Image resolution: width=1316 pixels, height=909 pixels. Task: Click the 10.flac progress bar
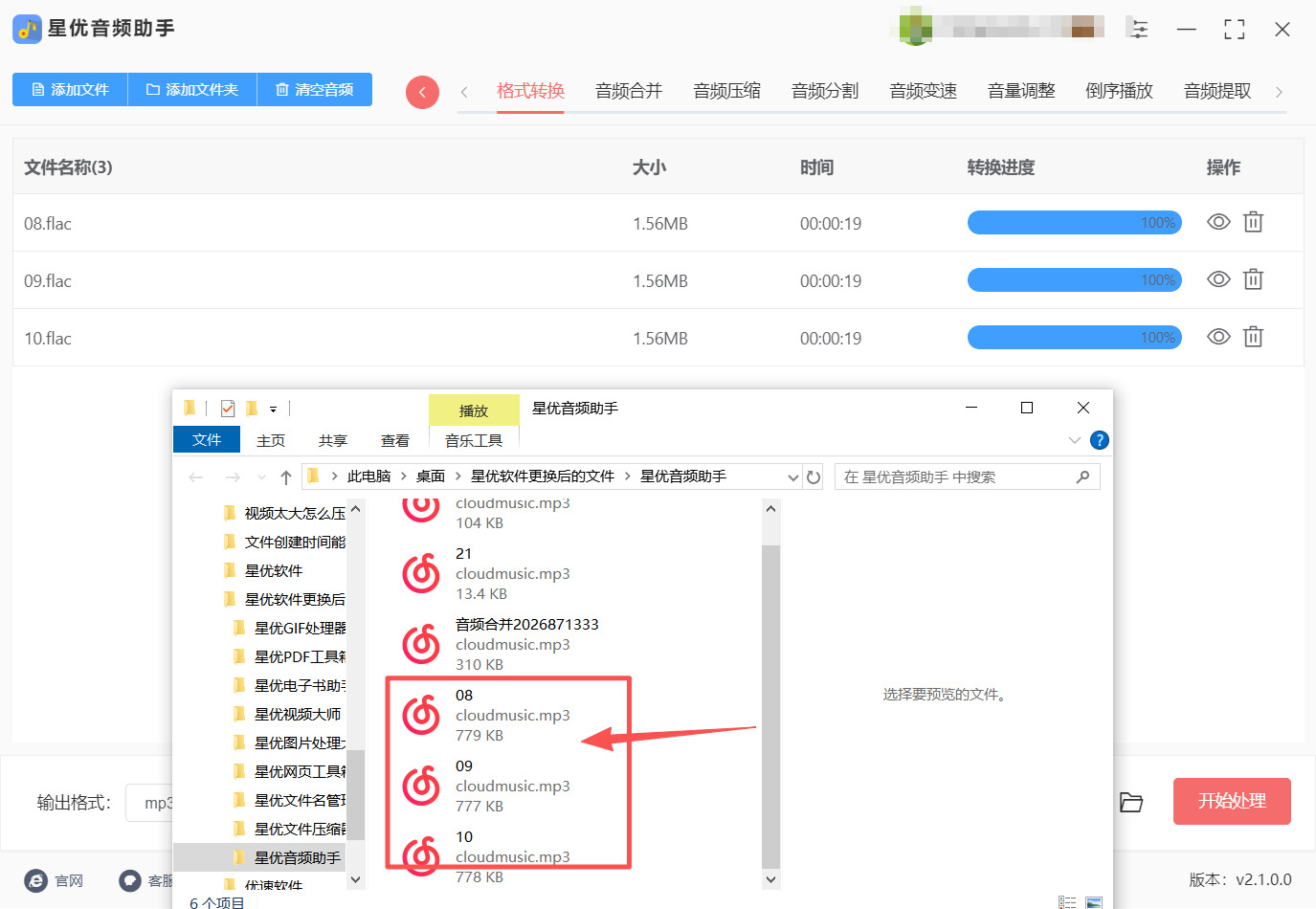coord(1075,338)
